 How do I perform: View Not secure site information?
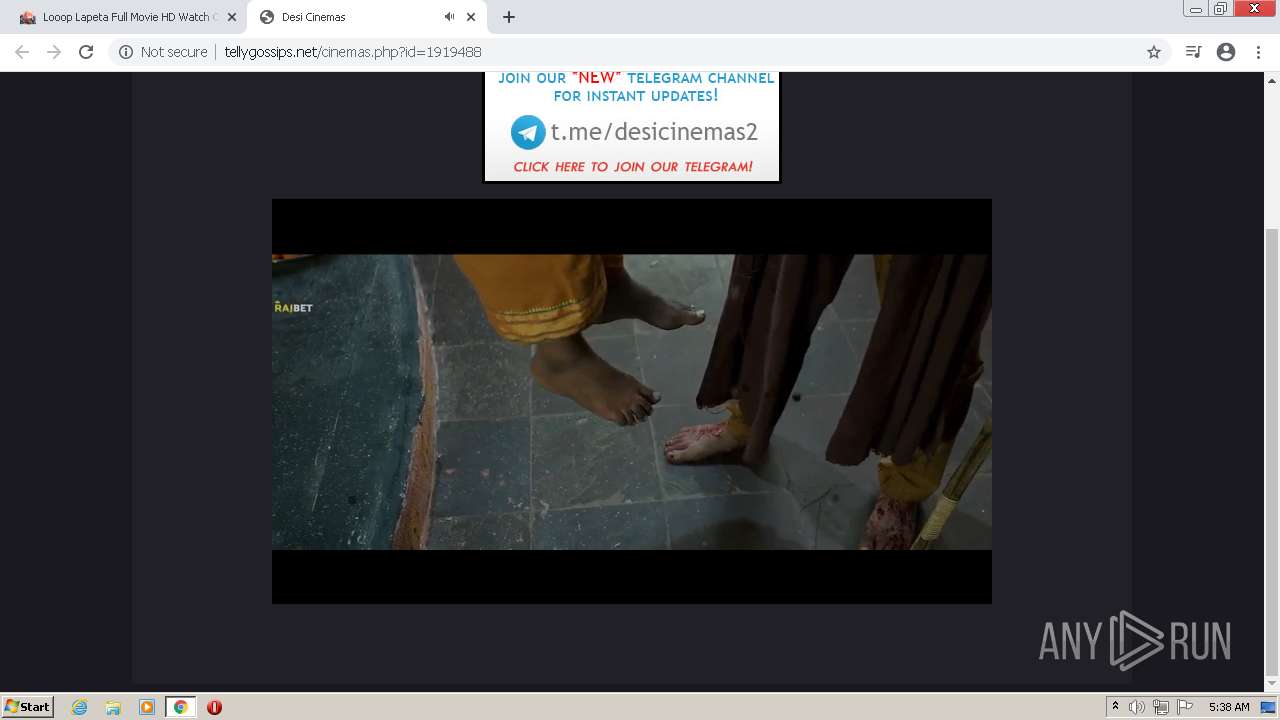point(163,52)
